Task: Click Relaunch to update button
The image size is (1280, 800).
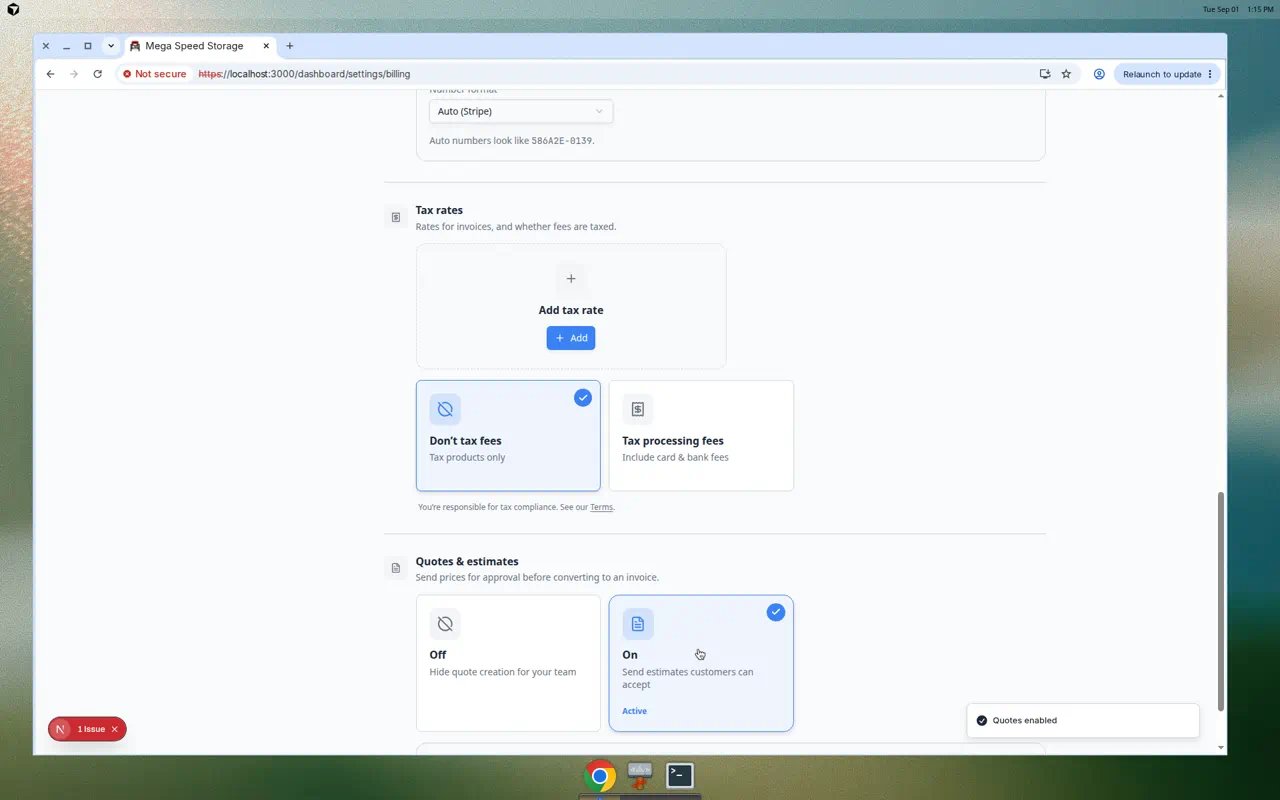Action: click(1167, 74)
